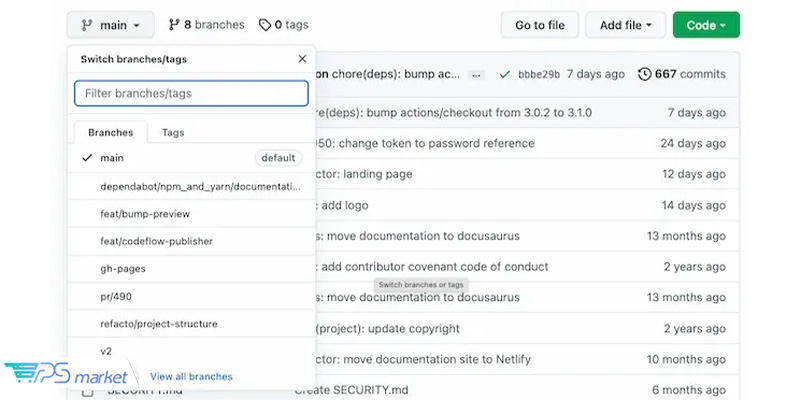
Task: Choose the refacto/project-structure branch
Action: point(191,323)
